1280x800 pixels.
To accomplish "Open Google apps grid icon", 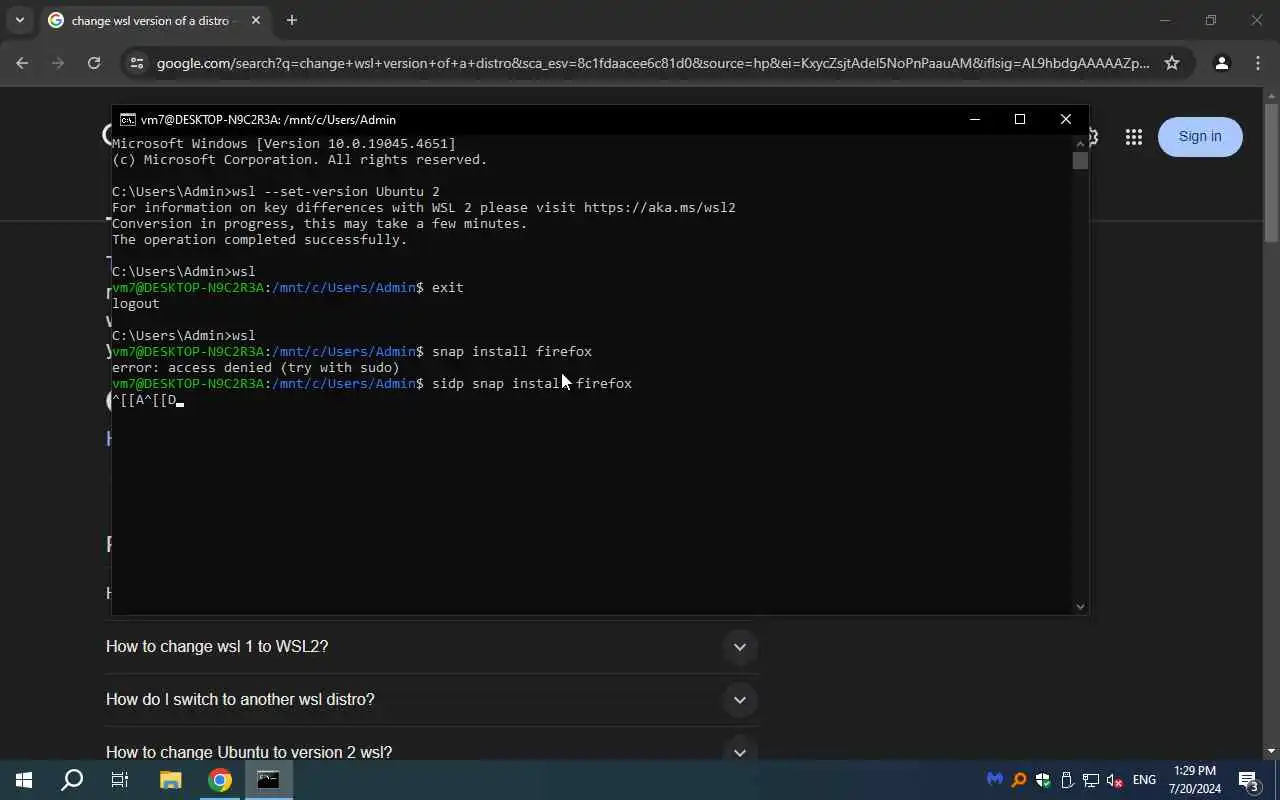I will pyautogui.click(x=1133, y=137).
